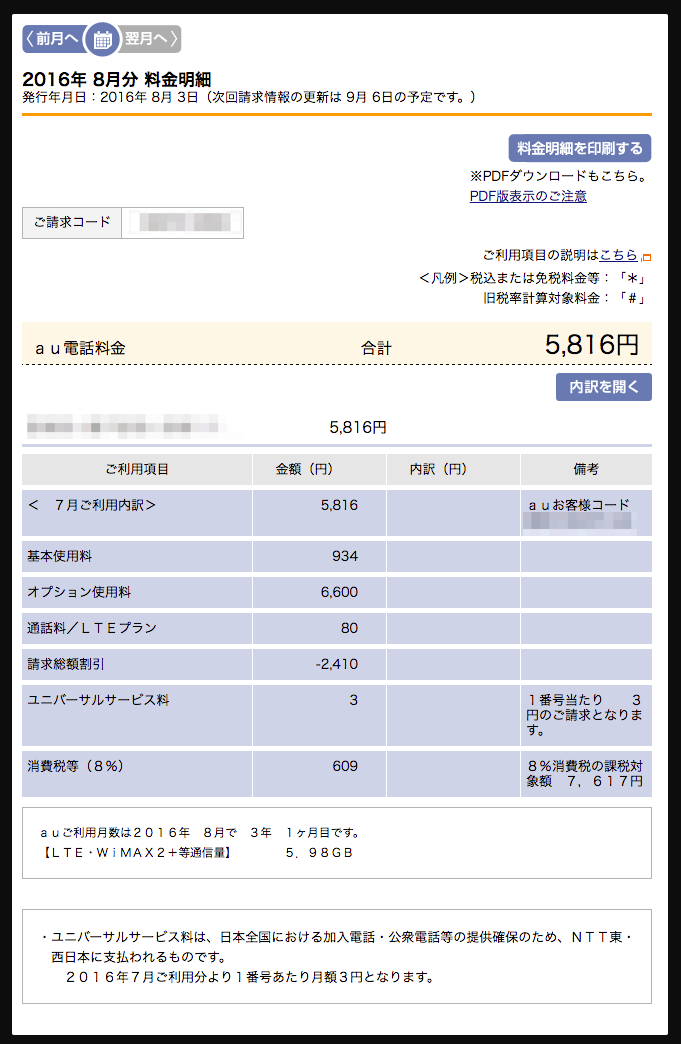Click the 6,600 amount for オプション使用料

pos(339,592)
